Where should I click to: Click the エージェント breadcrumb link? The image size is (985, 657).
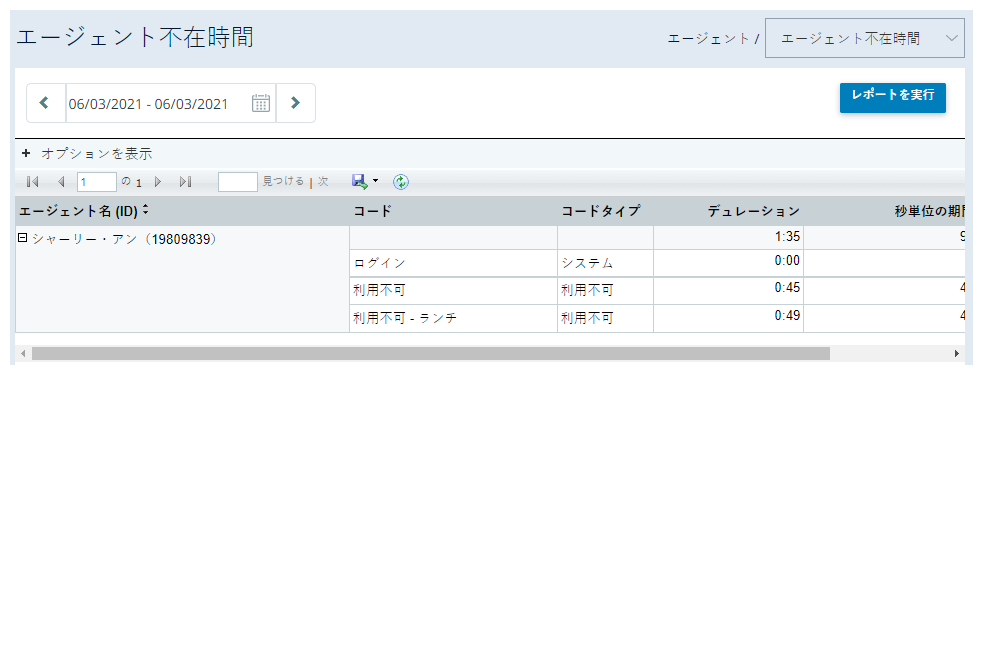coord(709,39)
